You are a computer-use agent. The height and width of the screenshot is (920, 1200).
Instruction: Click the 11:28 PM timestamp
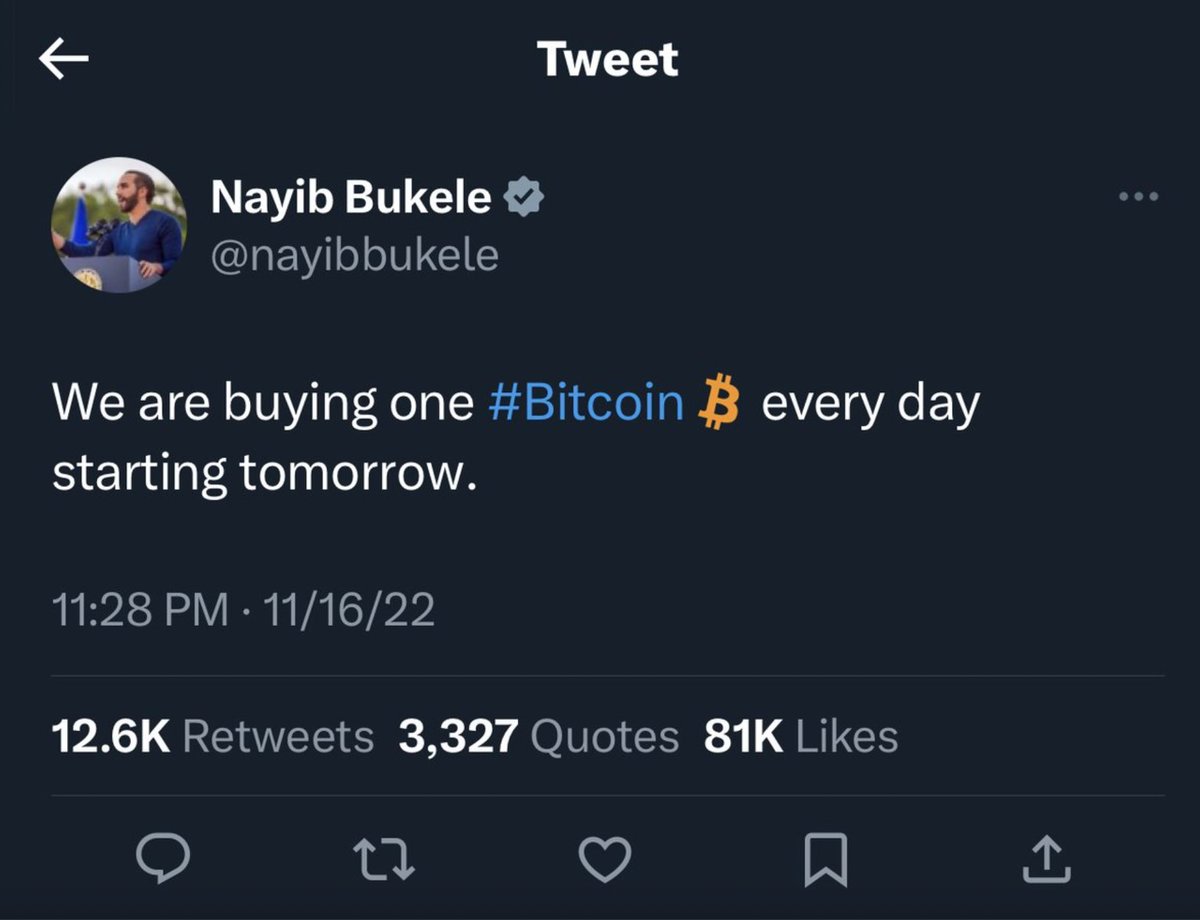point(140,609)
